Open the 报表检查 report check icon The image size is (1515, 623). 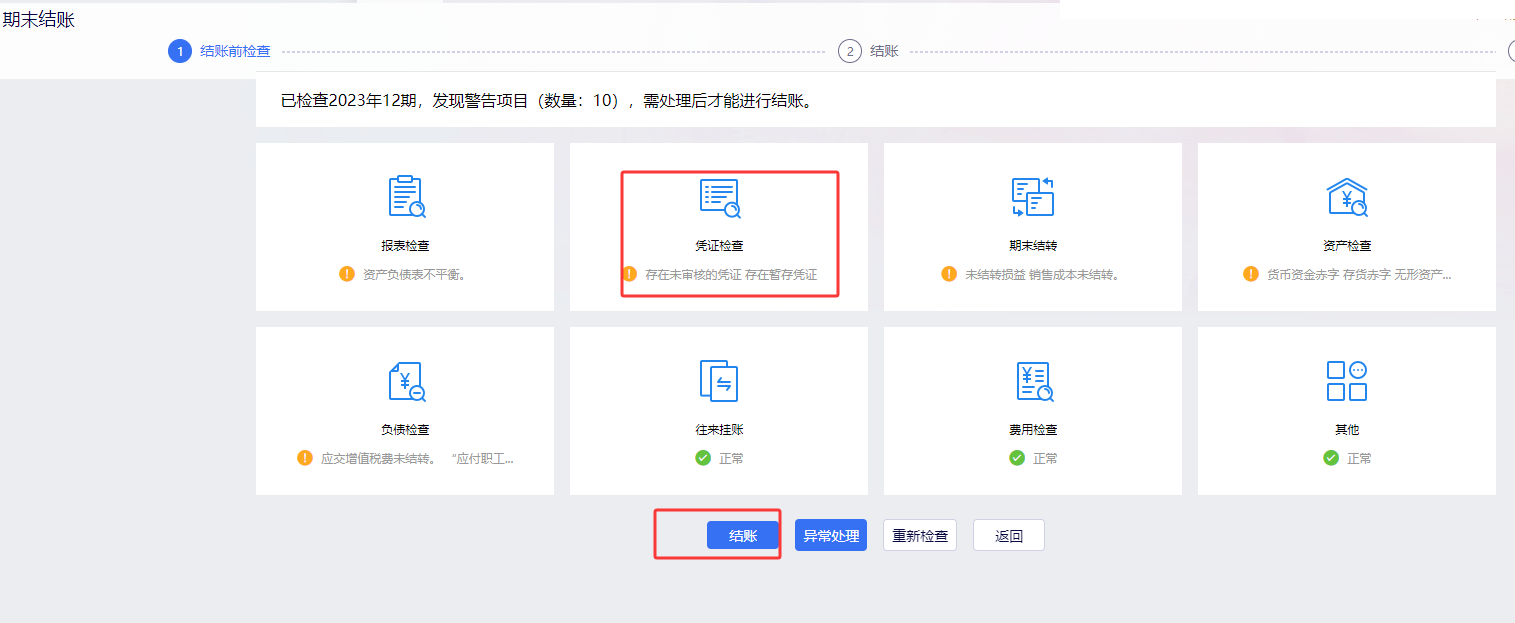click(x=406, y=196)
